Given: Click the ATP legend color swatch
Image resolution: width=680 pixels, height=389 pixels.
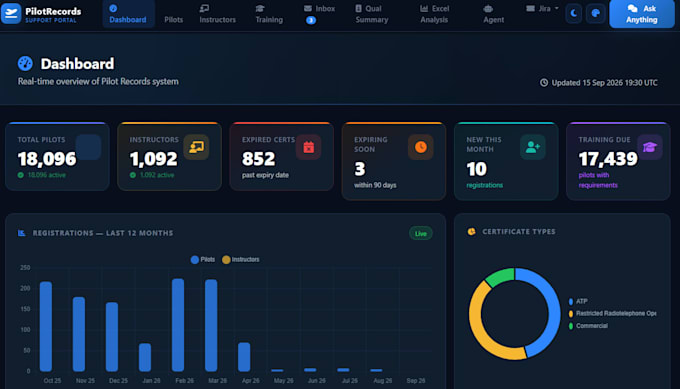Looking at the screenshot, I should pos(571,301).
